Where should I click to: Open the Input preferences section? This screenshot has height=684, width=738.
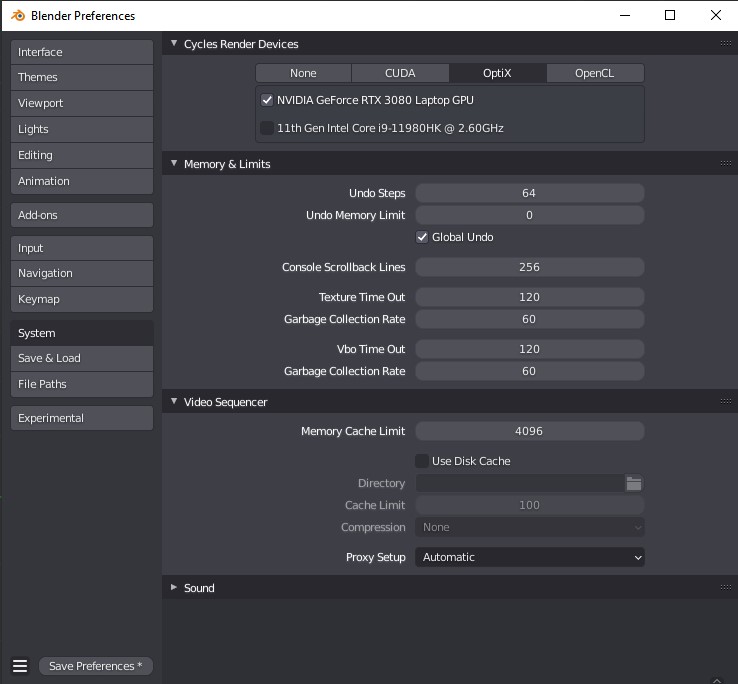point(82,248)
